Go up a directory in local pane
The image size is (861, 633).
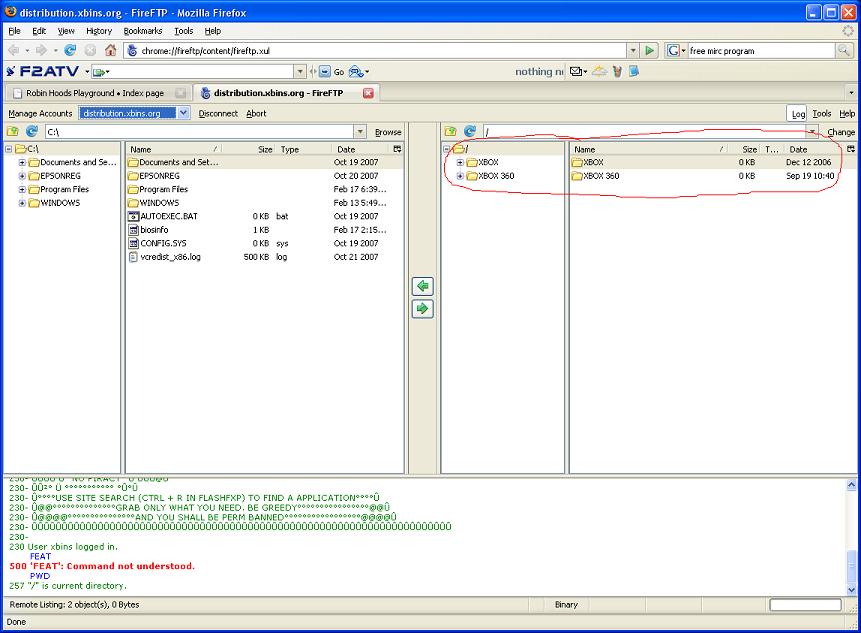[x=13, y=131]
